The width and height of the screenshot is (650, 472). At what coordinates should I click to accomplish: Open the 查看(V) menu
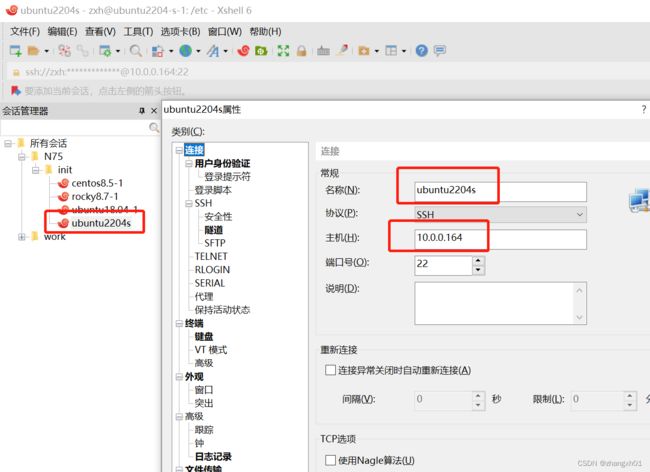[x=100, y=31]
